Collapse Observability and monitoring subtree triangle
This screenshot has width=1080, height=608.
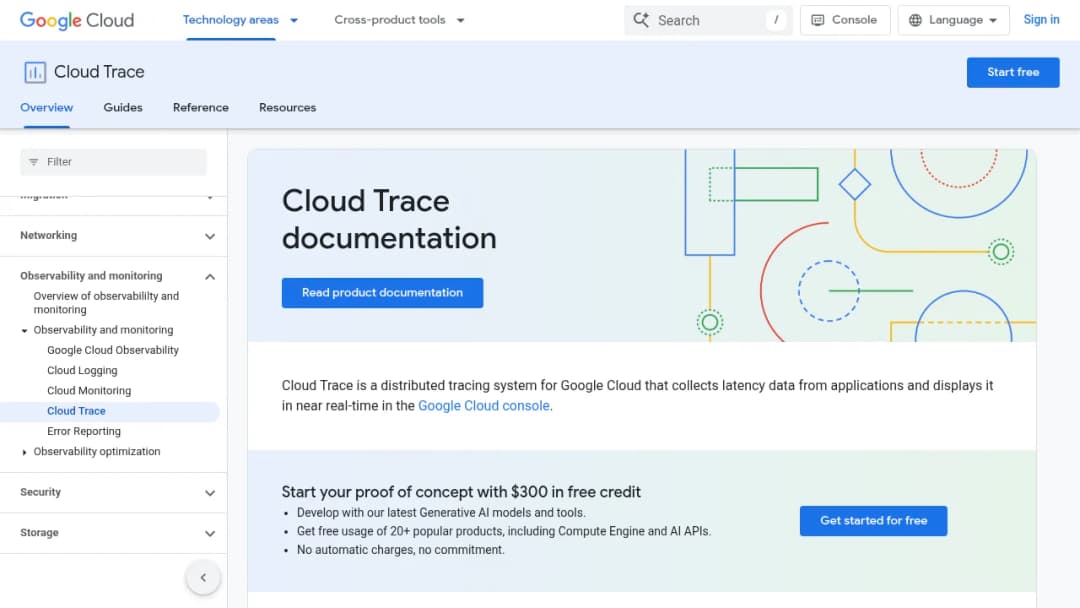[x=24, y=331]
